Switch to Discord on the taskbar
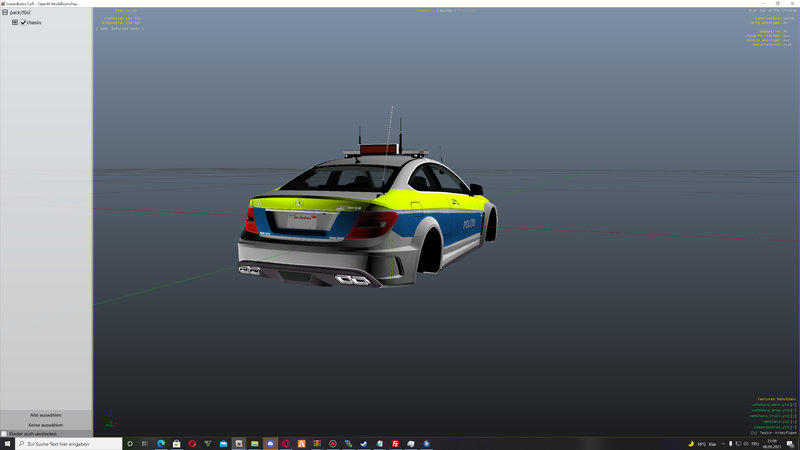800x450 pixels. coord(270,444)
